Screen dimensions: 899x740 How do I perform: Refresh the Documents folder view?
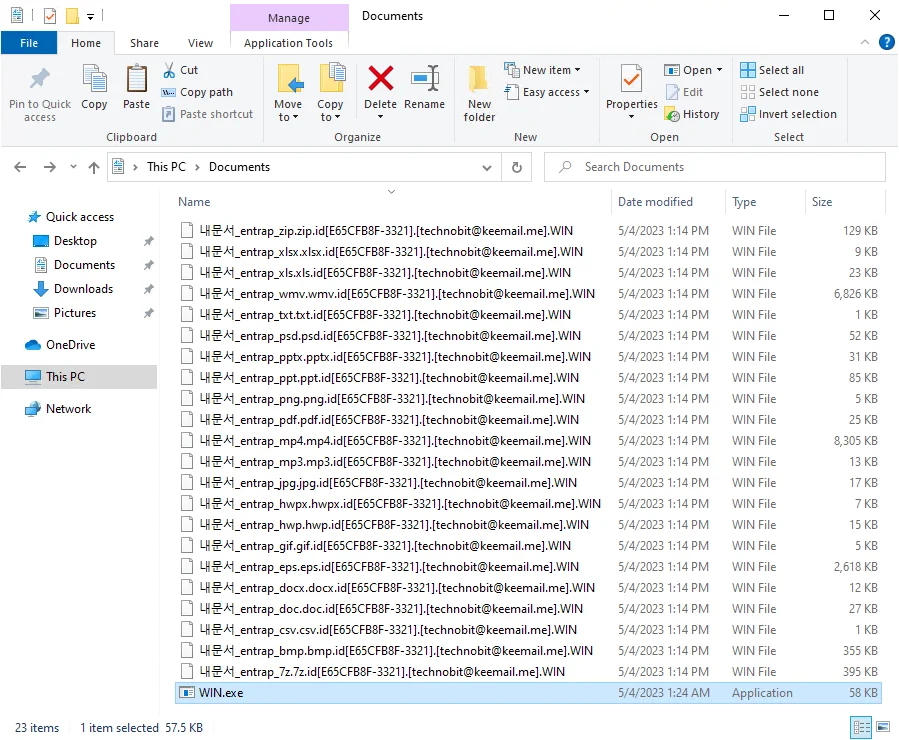pos(517,167)
